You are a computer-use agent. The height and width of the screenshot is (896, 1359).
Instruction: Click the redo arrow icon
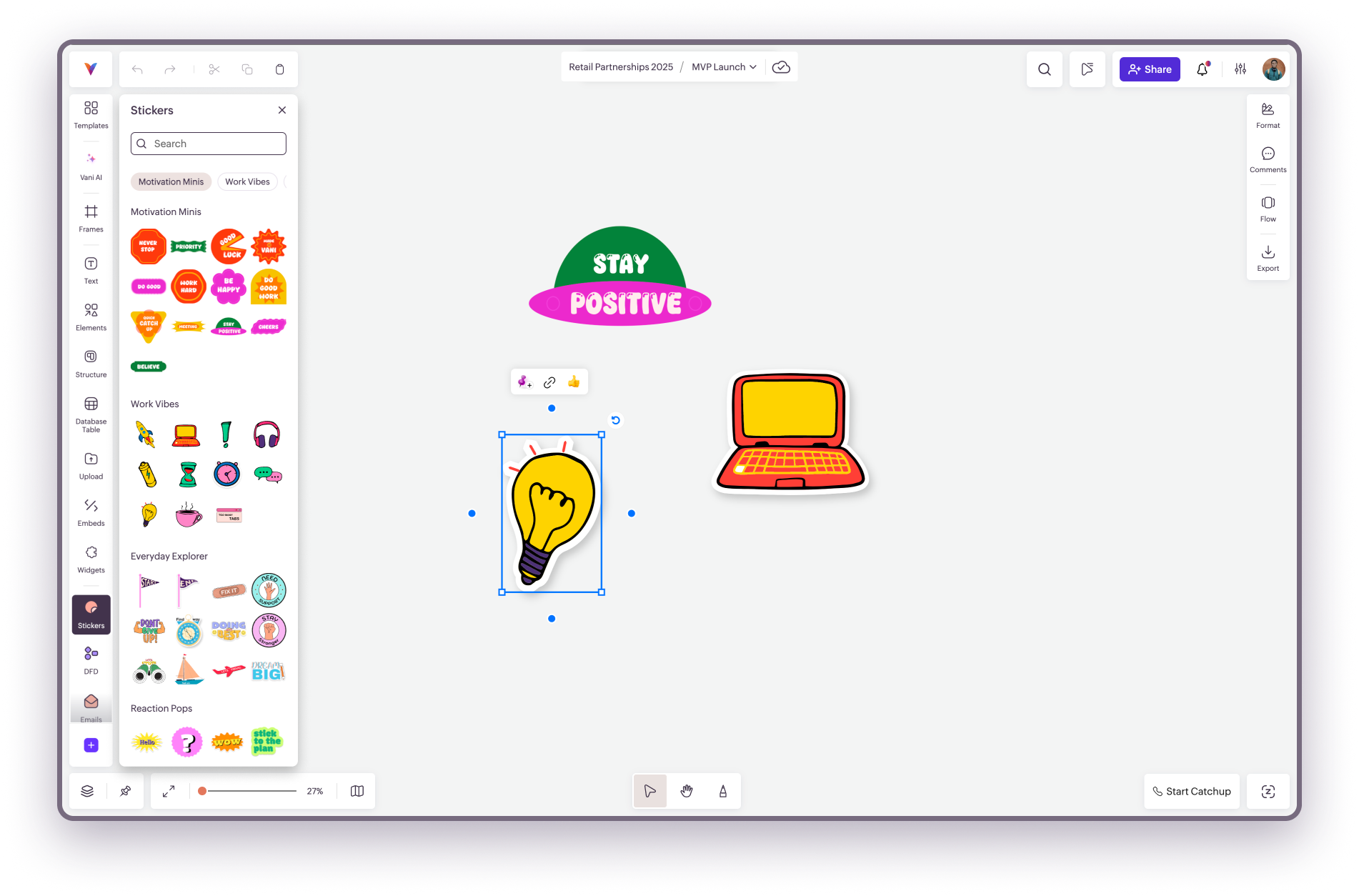170,69
